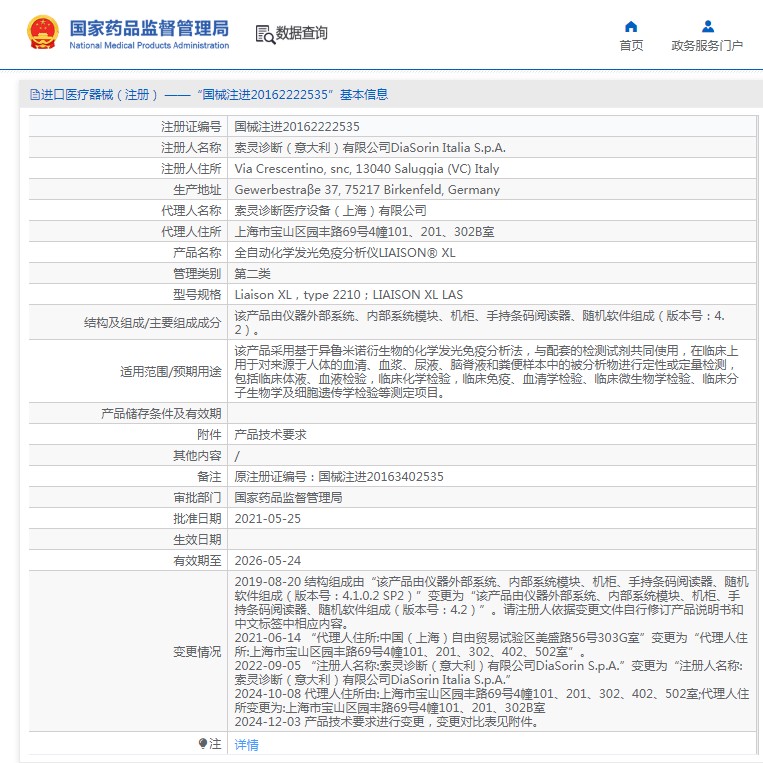Viewport: 763px width, 763px height.
Task: Click the 其他内容 label
Action: pyautogui.click(x=197, y=455)
